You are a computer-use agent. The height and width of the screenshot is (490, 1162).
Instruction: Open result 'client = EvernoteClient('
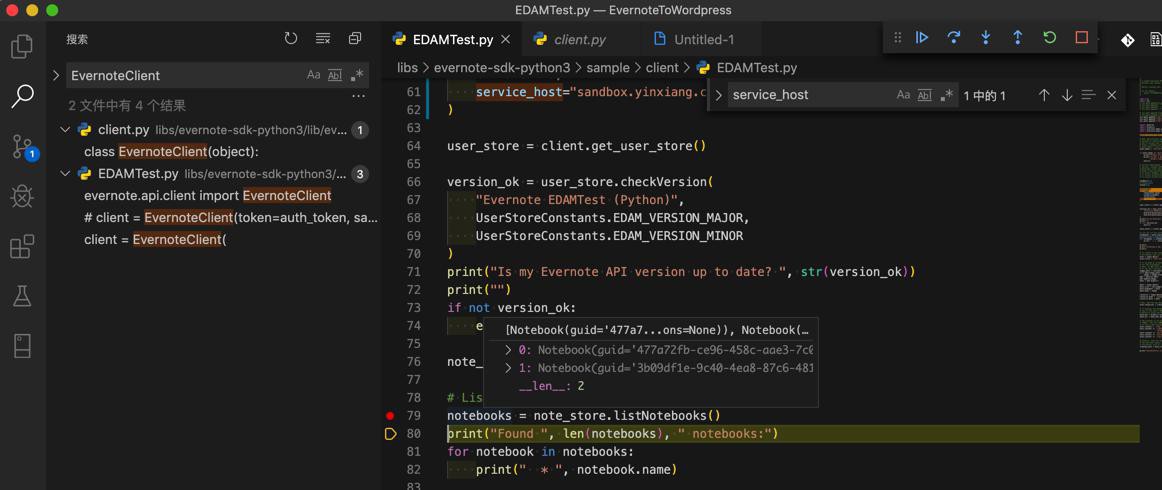click(154, 239)
